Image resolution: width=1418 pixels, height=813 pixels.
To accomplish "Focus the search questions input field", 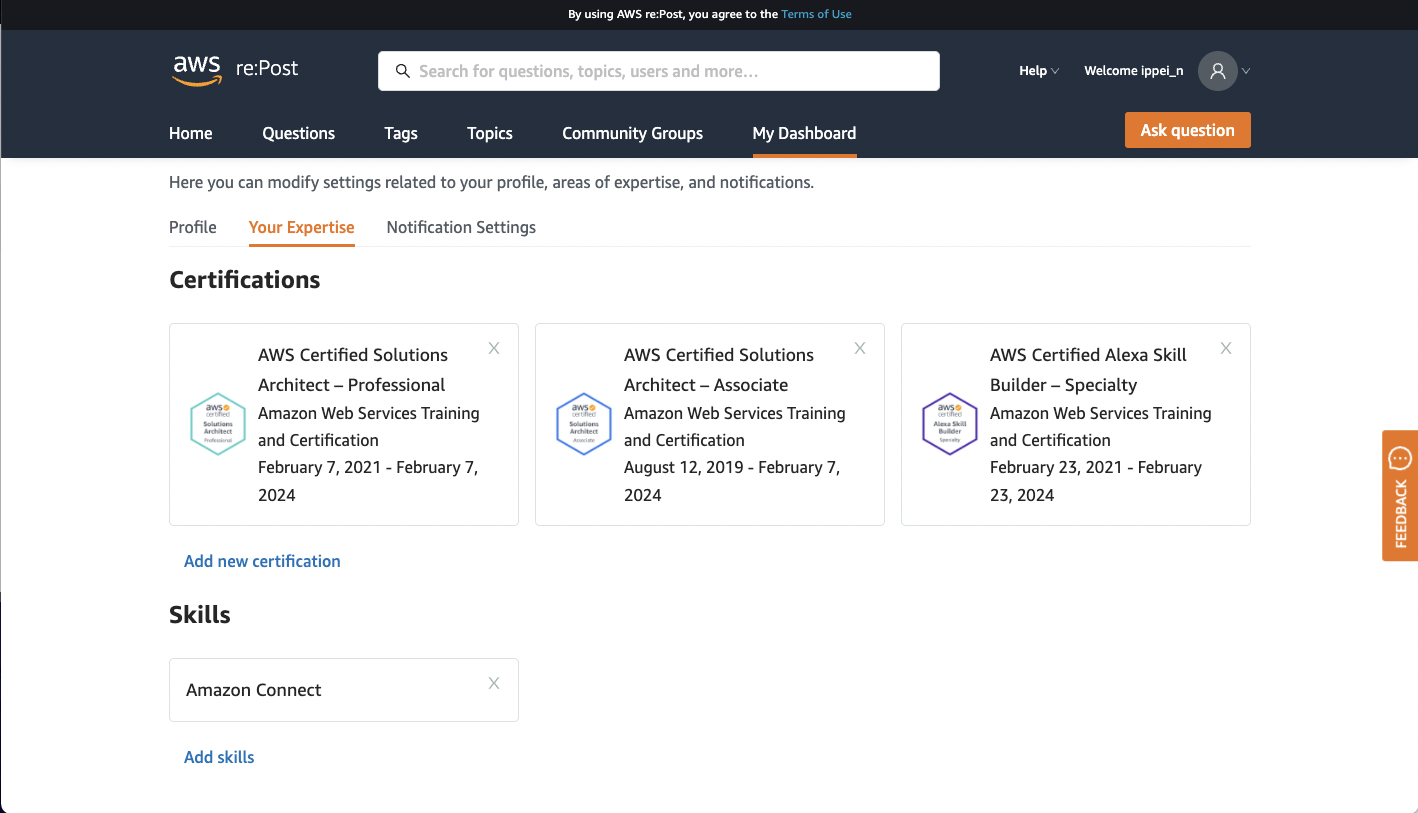I will 659,71.
